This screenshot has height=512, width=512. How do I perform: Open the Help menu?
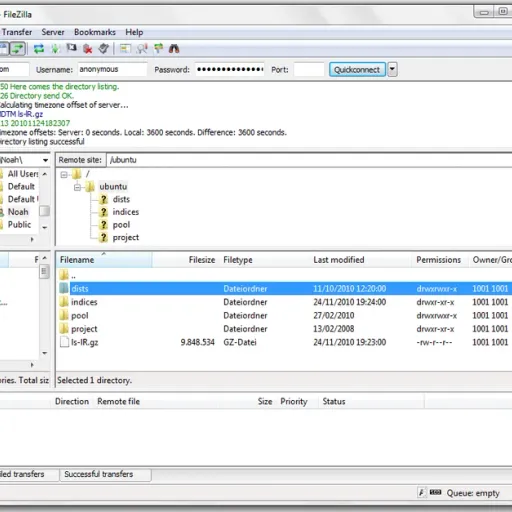pyautogui.click(x=134, y=32)
